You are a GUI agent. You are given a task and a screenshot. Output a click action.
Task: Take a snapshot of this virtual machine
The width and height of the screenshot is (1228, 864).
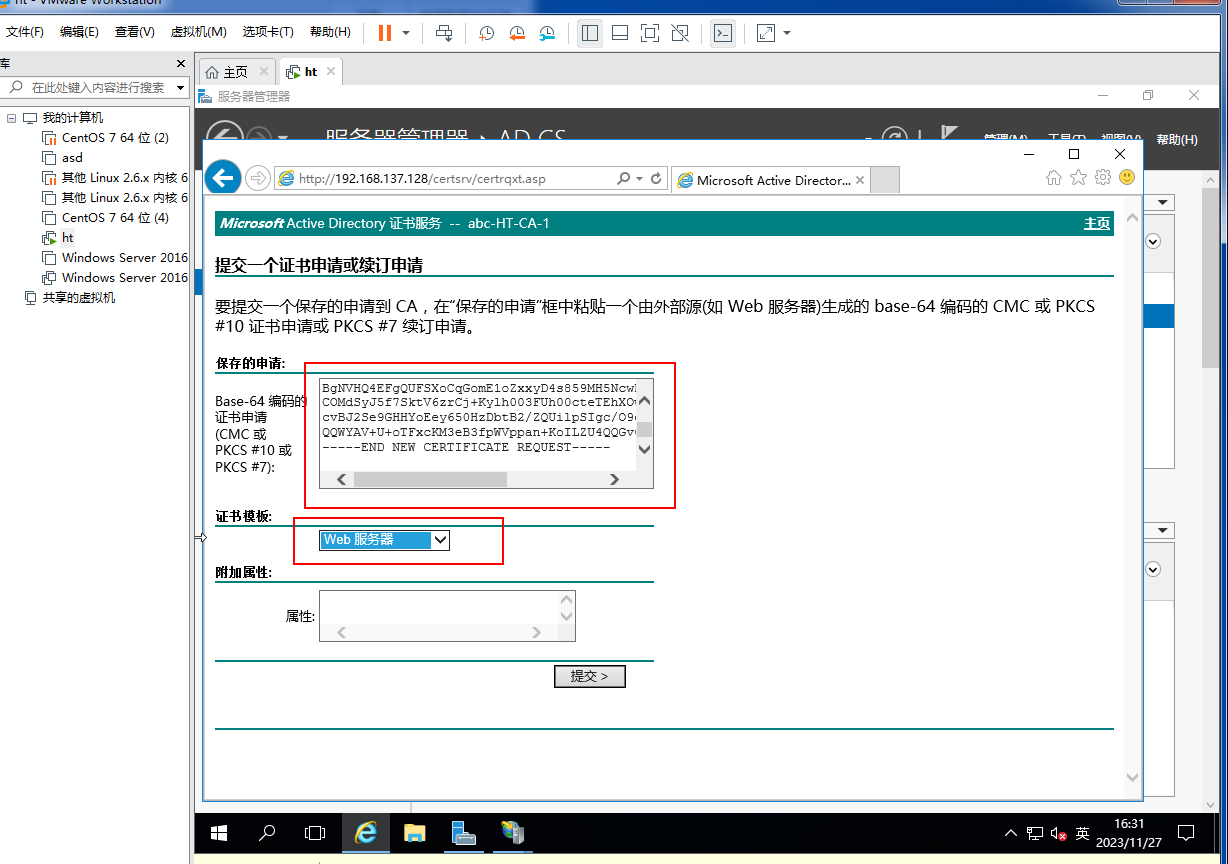point(486,33)
